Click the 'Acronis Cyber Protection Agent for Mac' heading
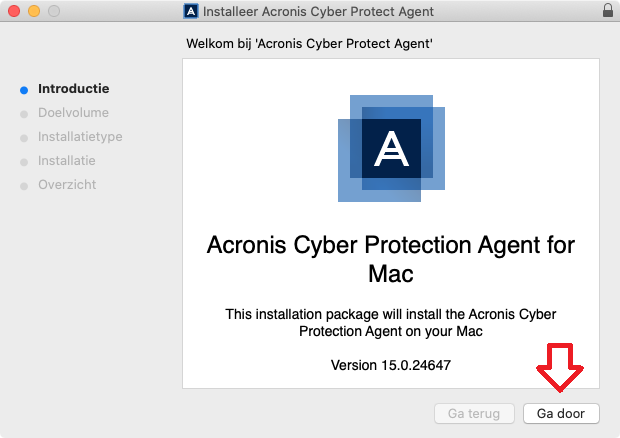The height and width of the screenshot is (438, 620). coord(391,259)
